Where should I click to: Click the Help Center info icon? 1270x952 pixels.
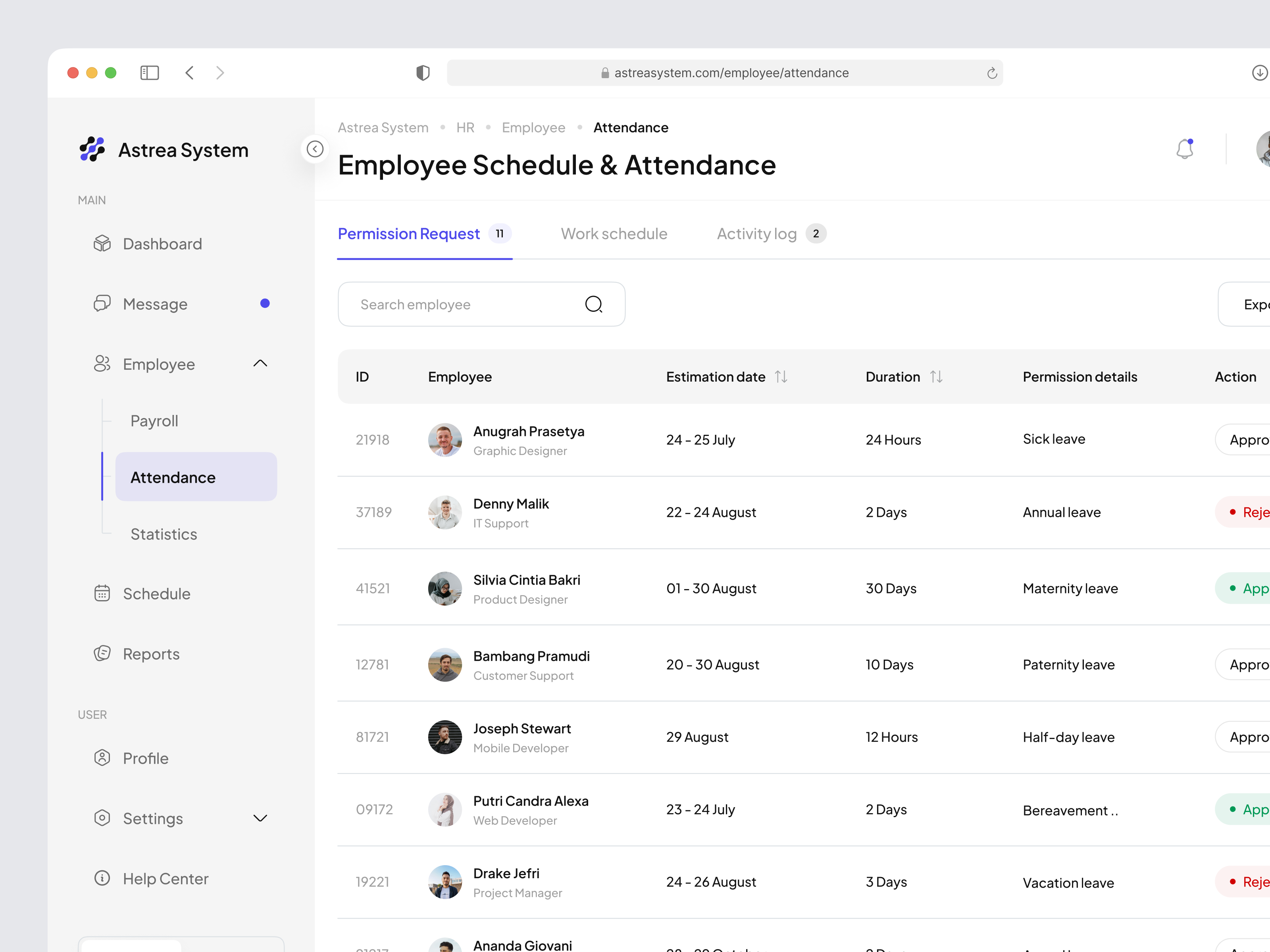pos(102,878)
